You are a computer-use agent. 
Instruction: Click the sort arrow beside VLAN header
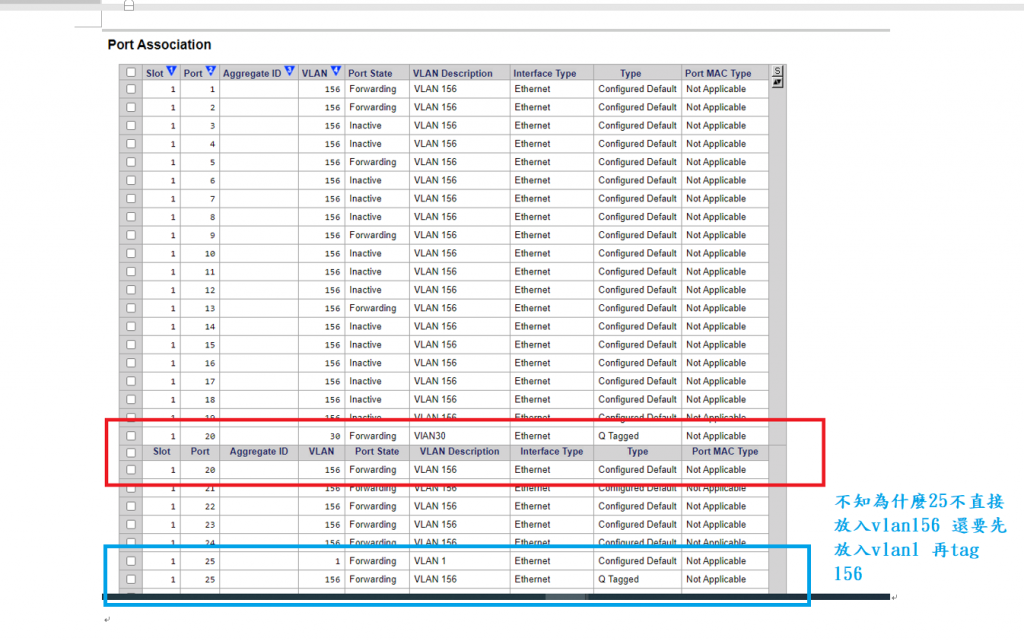click(x=336, y=71)
